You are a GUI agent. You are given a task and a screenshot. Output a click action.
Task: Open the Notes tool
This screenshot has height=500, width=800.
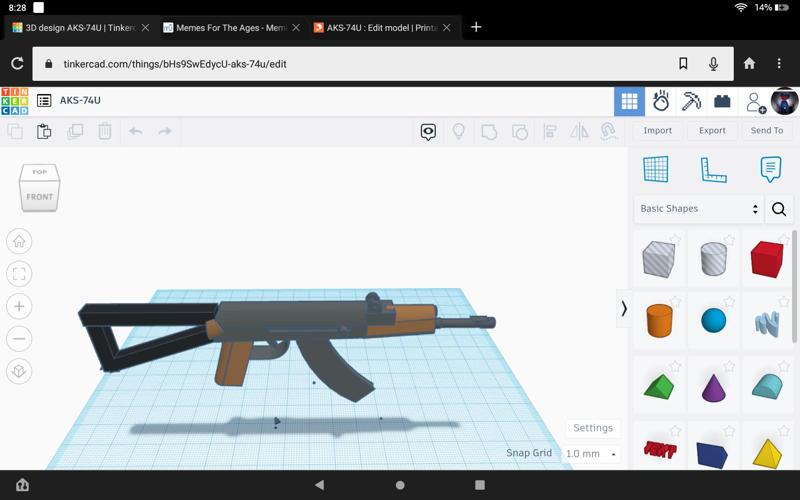click(x=770, y=169)
